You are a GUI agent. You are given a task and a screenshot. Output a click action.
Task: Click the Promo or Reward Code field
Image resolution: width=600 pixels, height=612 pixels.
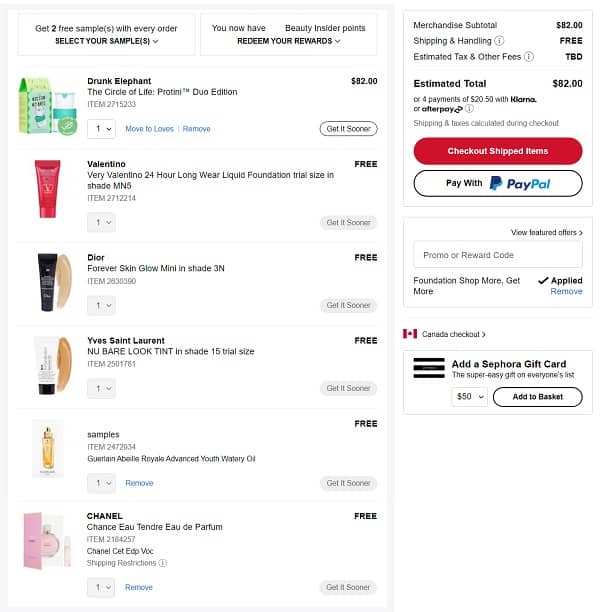pos(497,255)
